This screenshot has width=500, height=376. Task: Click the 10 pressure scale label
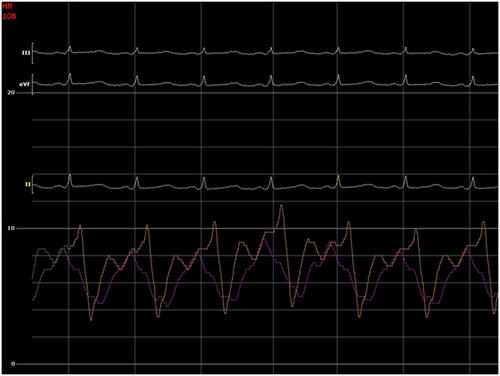pyautogui.click(x=11, y=228)
